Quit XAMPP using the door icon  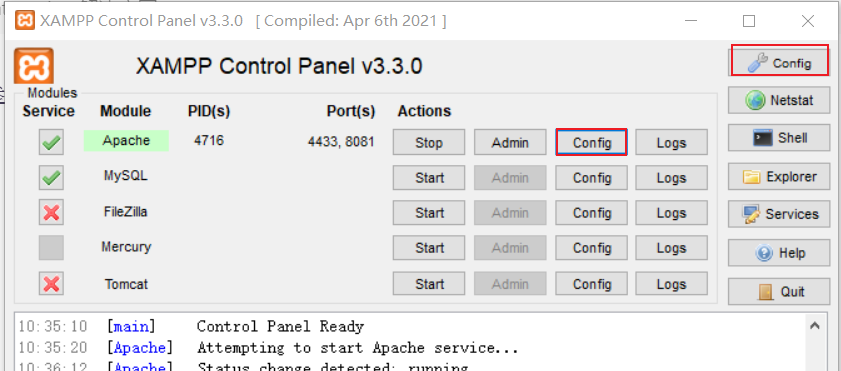coord(779,292)
